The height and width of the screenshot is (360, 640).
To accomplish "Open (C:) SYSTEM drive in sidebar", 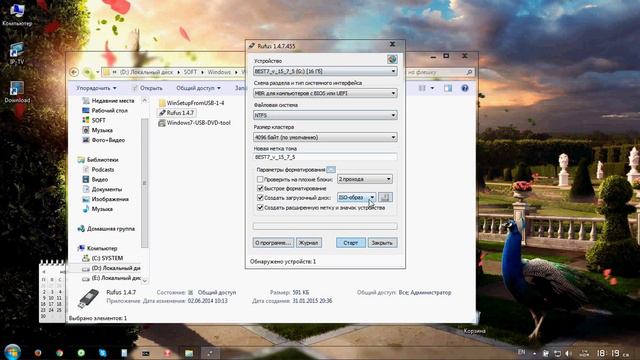I will point(102,258).
